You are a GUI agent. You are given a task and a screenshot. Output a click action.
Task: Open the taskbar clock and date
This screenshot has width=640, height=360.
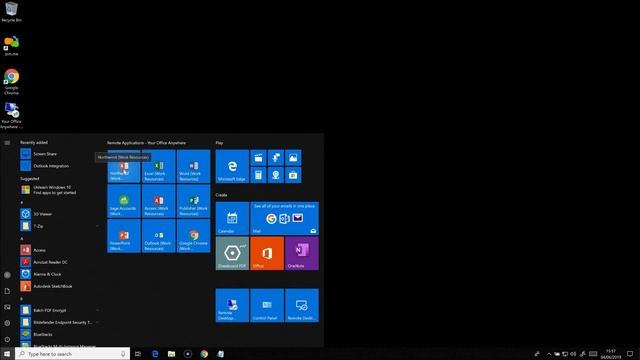pyautogui.click(x=611, y=354)
